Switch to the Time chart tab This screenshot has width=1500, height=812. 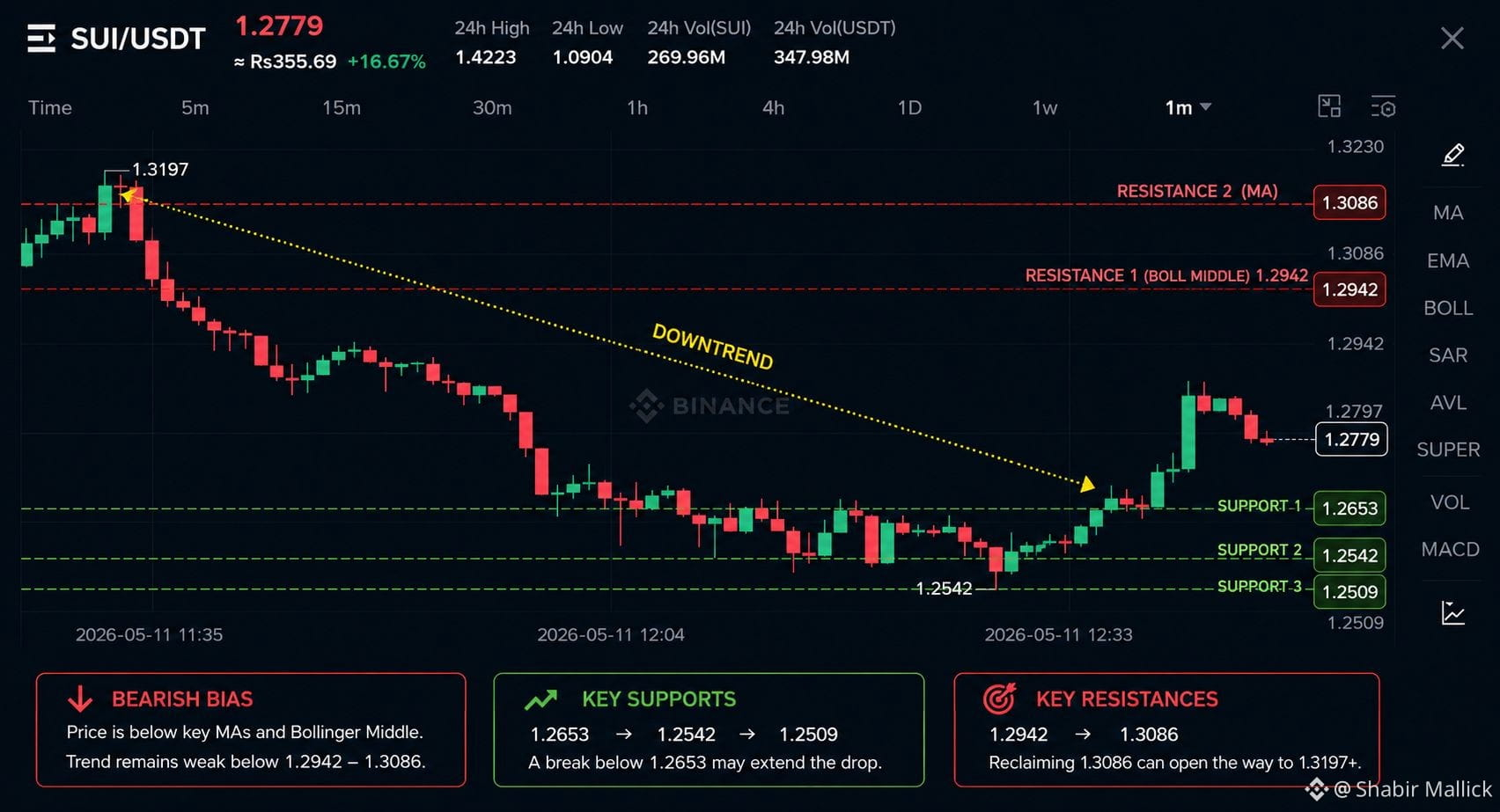pos(50,107)
